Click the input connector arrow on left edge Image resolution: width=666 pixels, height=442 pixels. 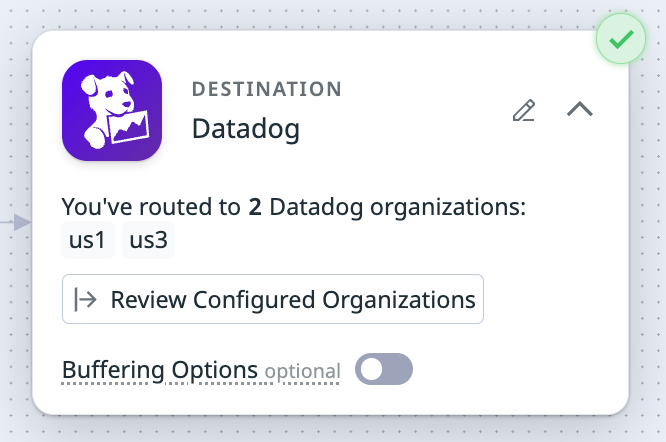coord(19,224)
